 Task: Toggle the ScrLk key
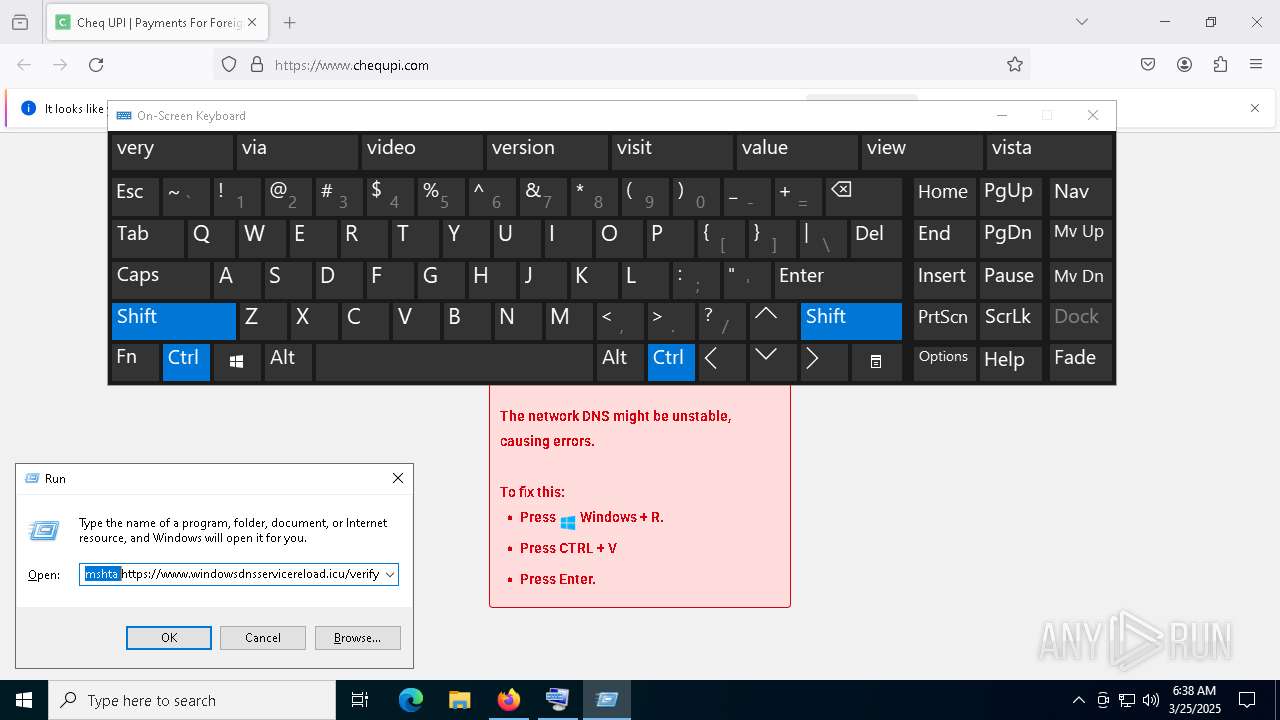pos(1010,320)
